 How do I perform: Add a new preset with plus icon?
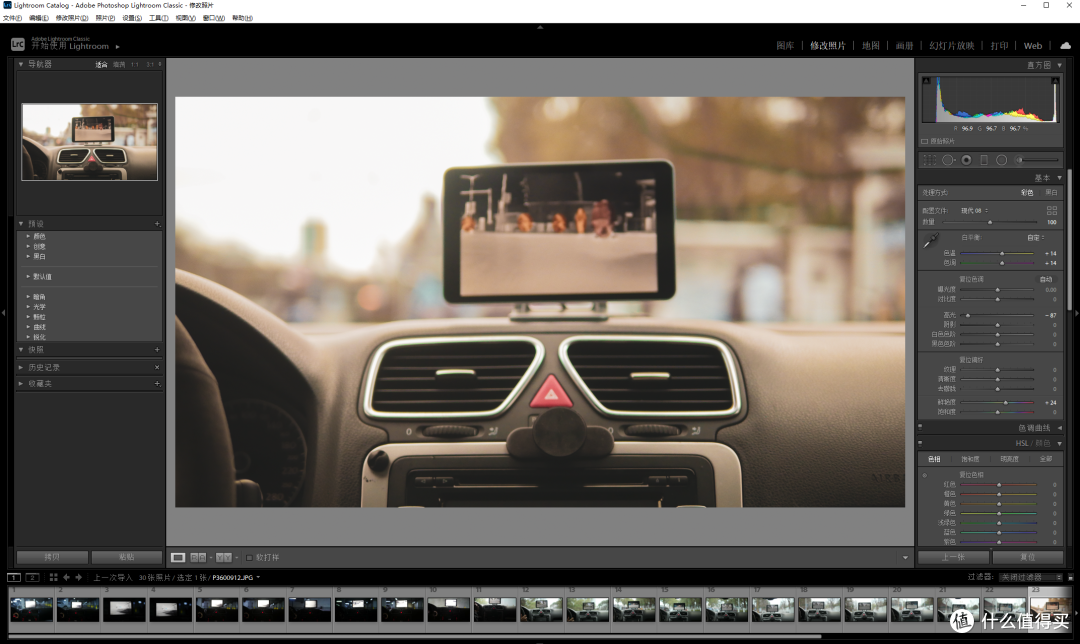coord(157,224)
